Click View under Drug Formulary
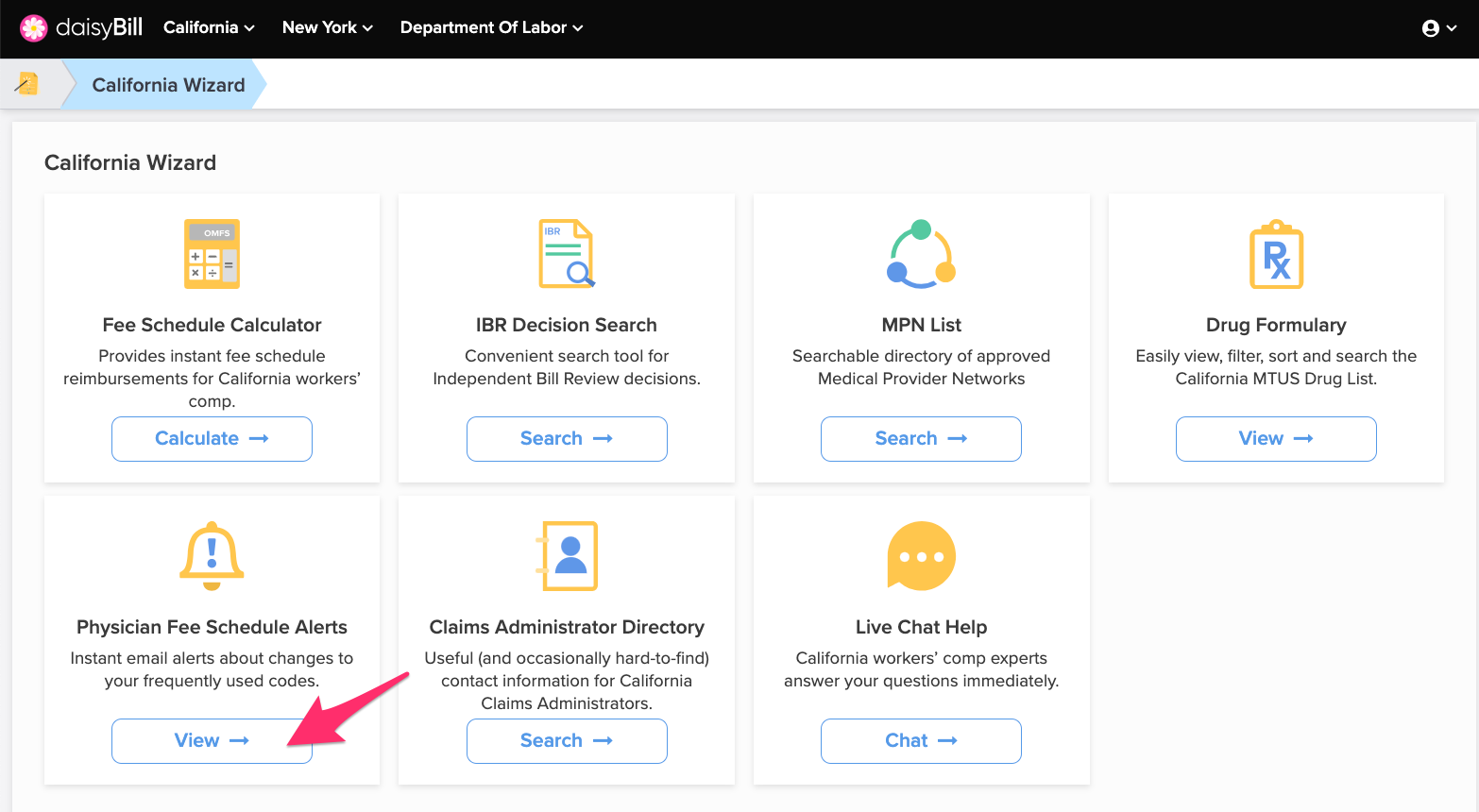Image resolution: width=1479 pixels, height=812 pixels. click(1276, 439)
